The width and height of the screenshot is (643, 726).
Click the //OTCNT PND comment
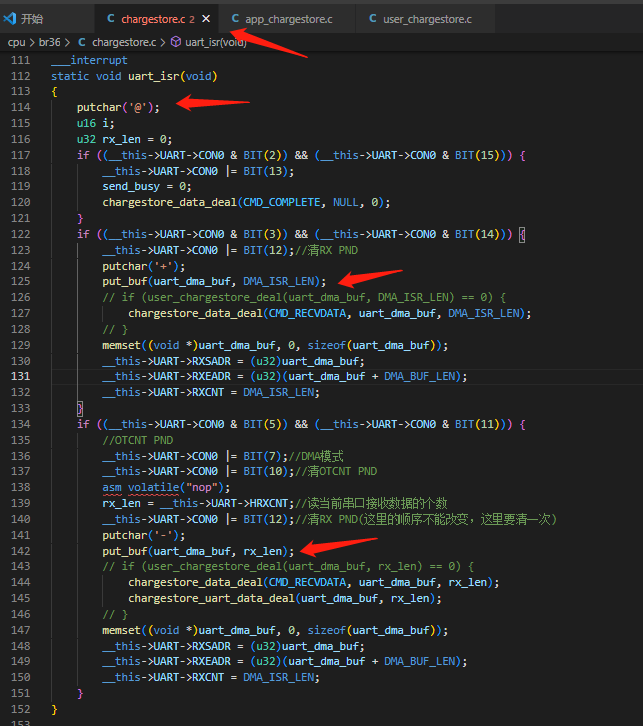tap(137, 440)
